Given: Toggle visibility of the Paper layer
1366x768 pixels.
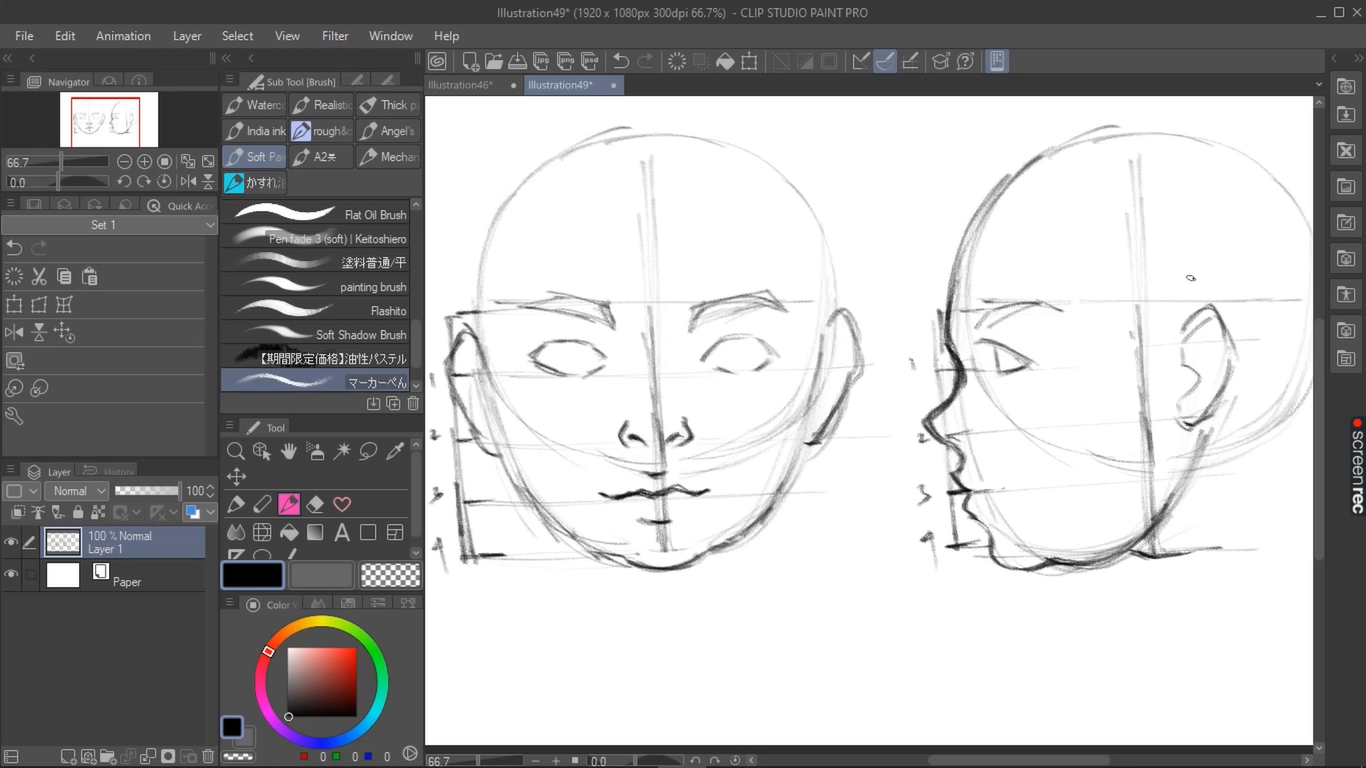Looking at the screenshot, I should 11,575.
